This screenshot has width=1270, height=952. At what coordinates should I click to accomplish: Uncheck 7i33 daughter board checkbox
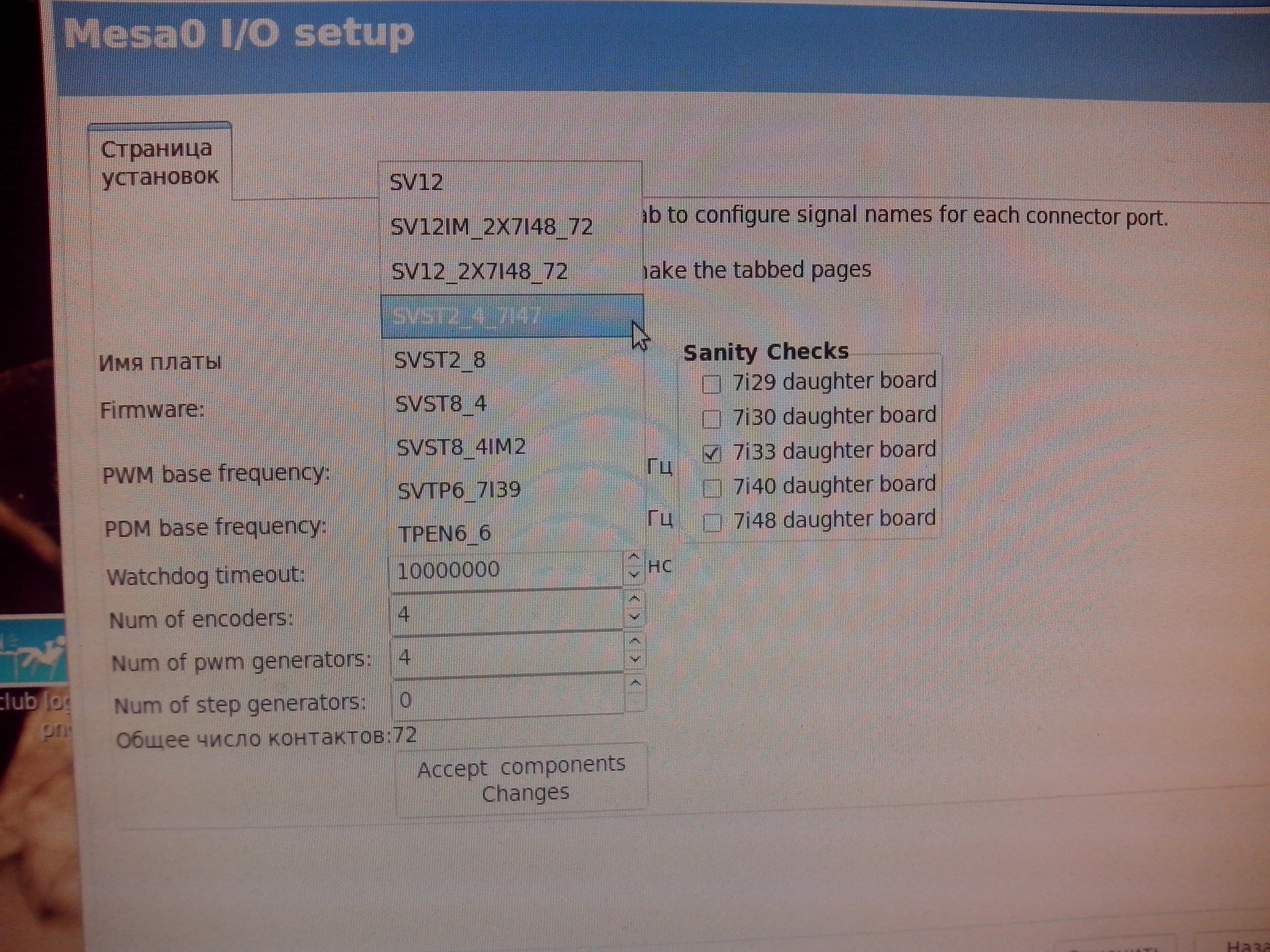712,454
